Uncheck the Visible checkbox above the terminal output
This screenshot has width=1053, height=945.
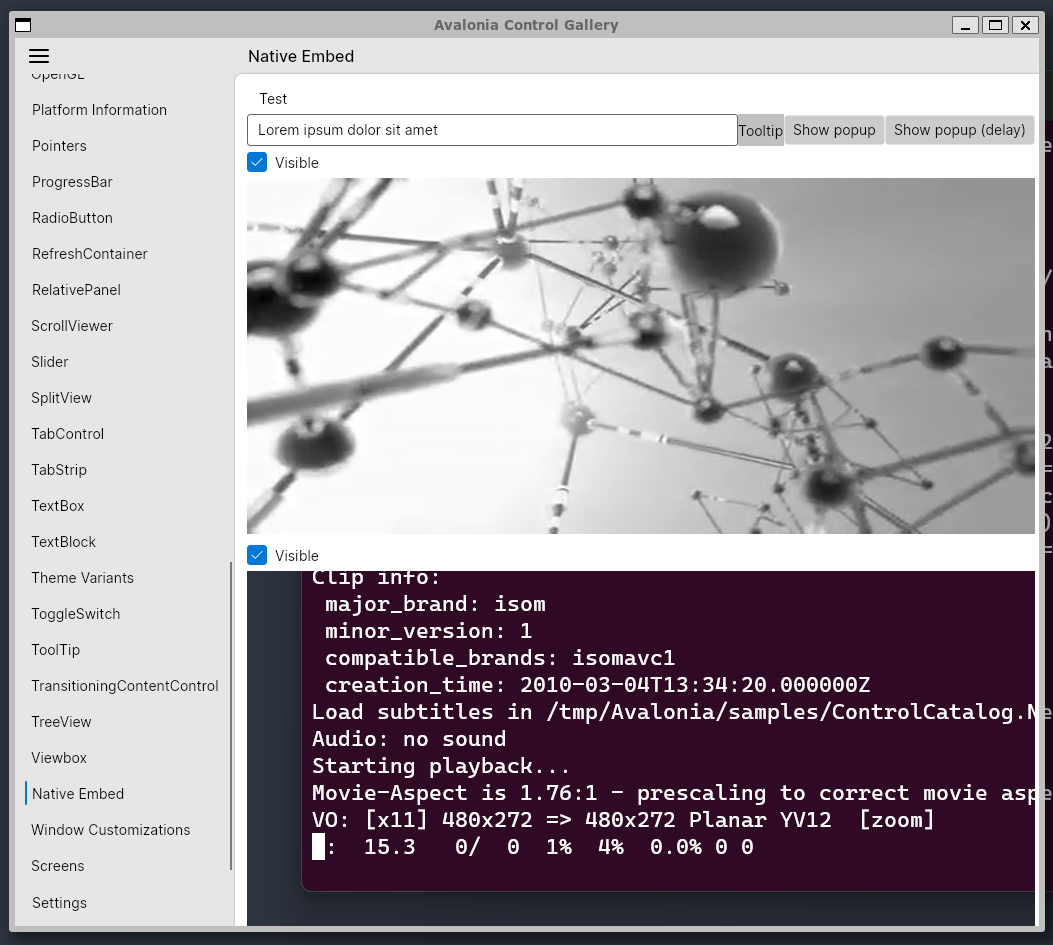[x=258, y=555]
